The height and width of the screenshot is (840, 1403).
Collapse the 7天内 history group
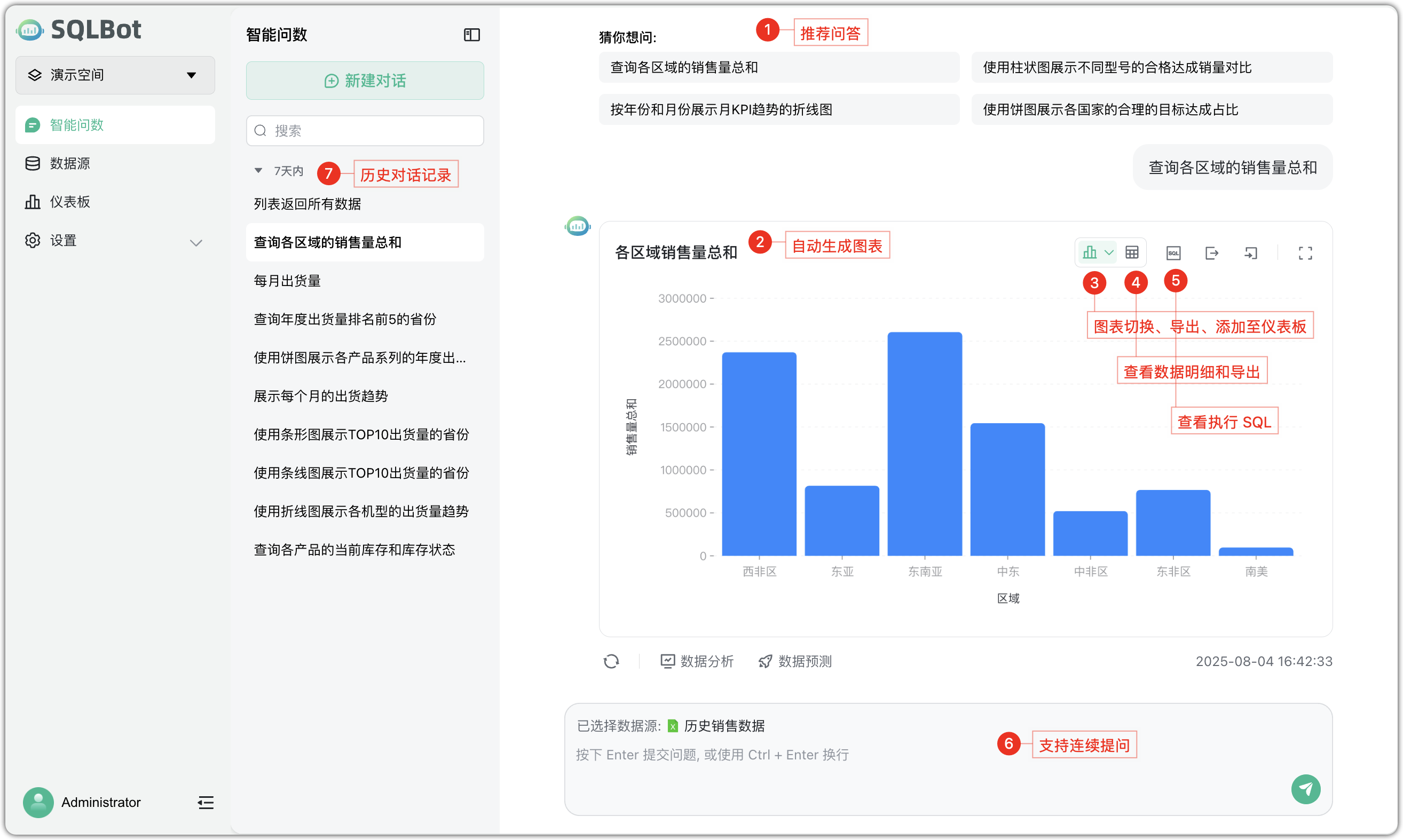click(x=258, y=170)
